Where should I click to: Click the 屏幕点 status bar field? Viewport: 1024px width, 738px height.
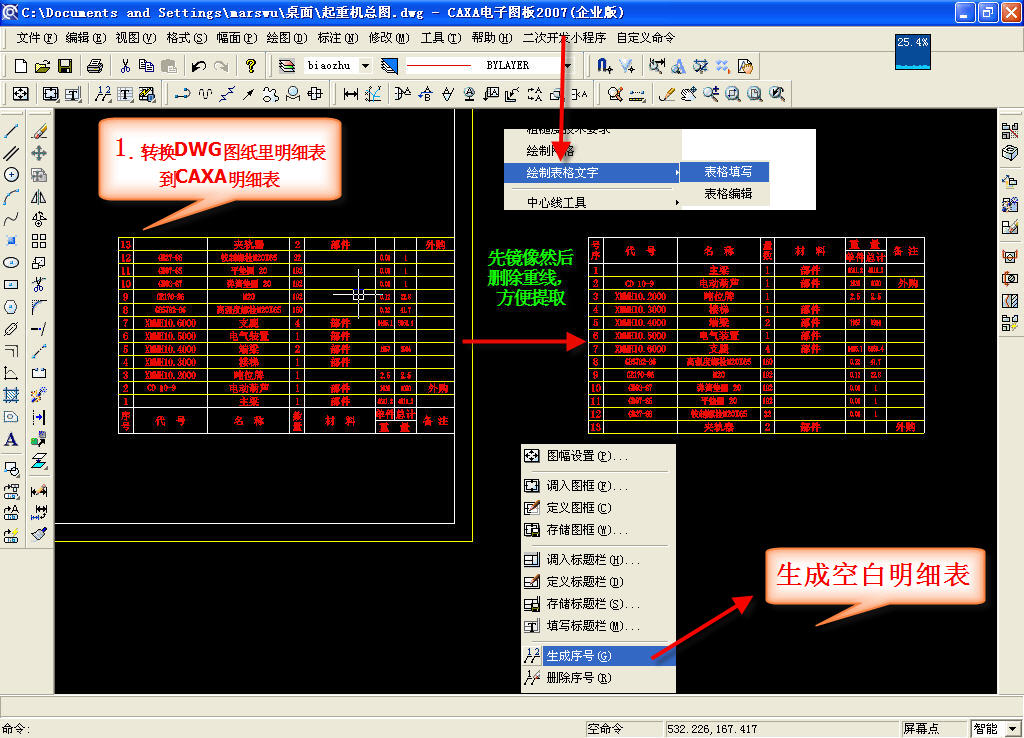tap(933, 729)
